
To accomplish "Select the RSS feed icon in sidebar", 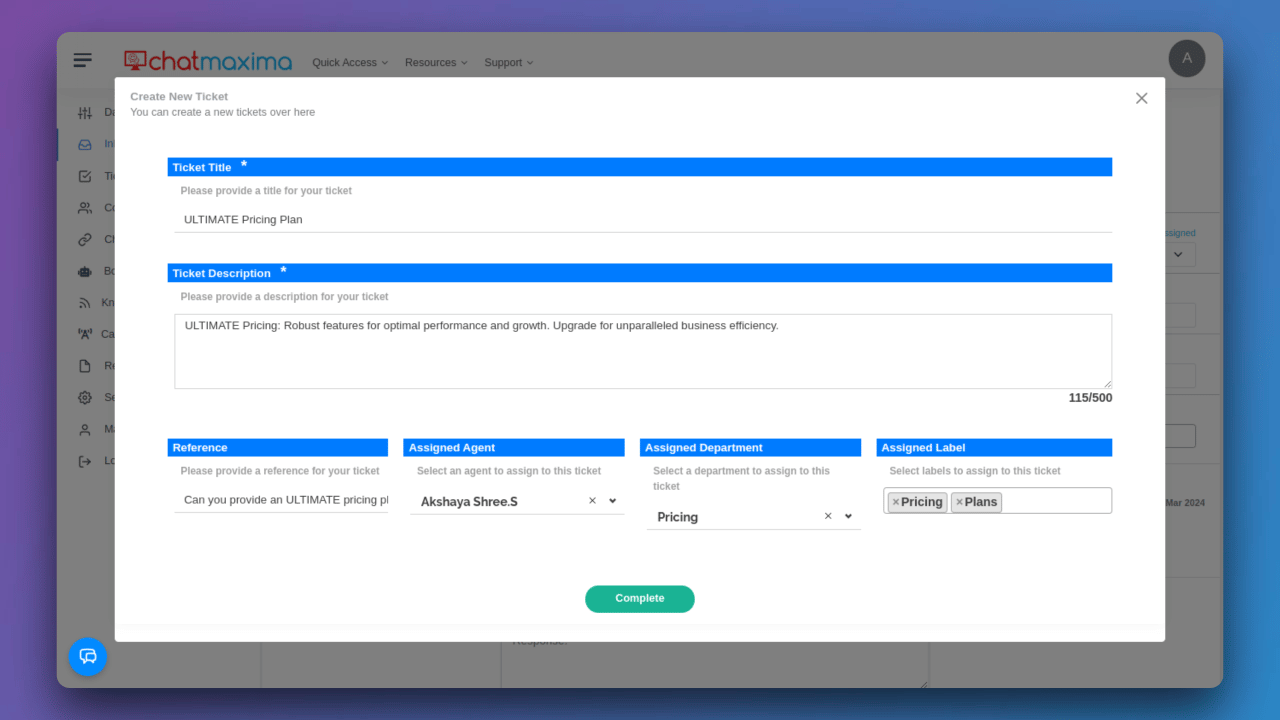I will click(x=85, y=303).
